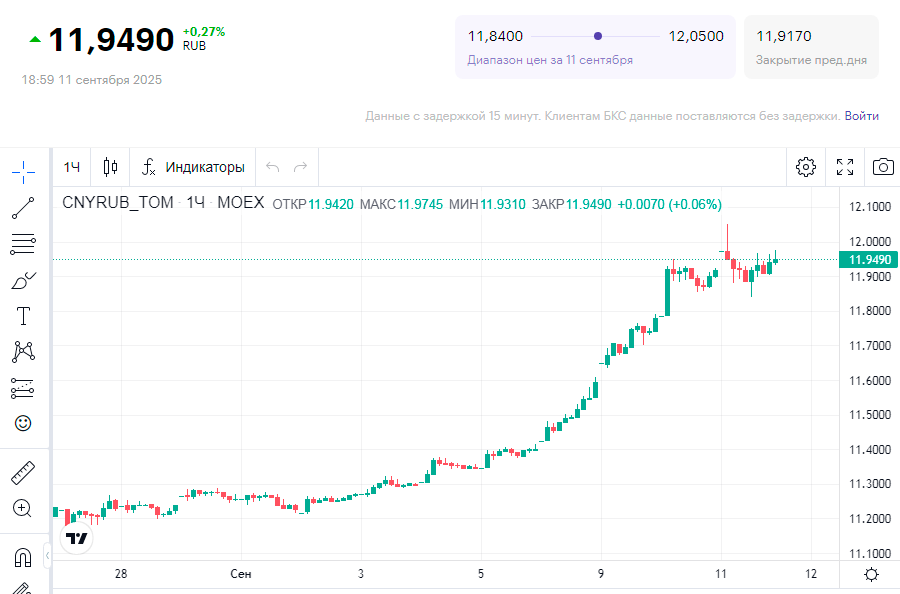Click the Войти login link
This screenshot has width=900, height=594.
pyautogui.click(x=861, y=116)
